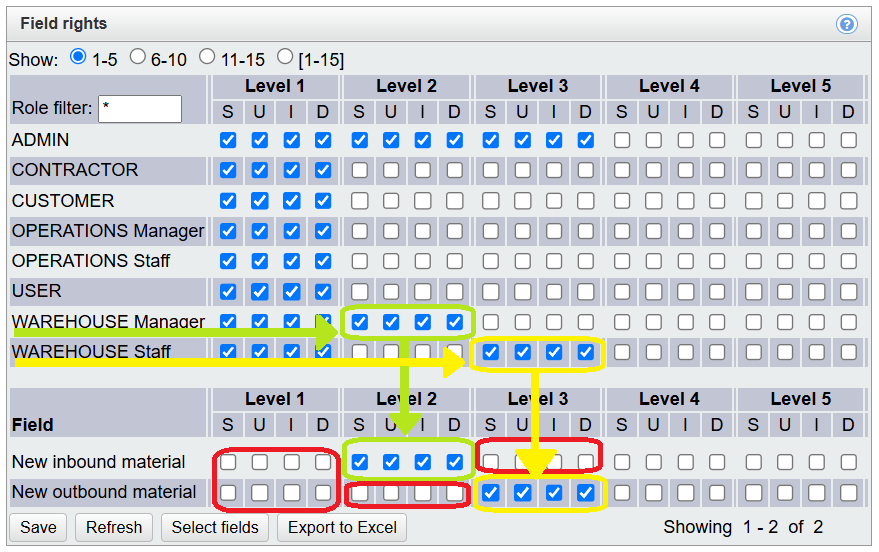This screenshot has width=879, height=552.
Task: Show all levels with the [1-15] option
Action: click(285, 58)
